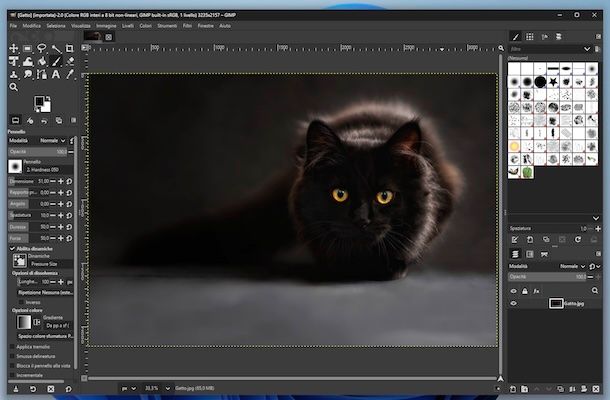
Task: Decrease the Angolo value with minus
Action: tap(53, 204)
